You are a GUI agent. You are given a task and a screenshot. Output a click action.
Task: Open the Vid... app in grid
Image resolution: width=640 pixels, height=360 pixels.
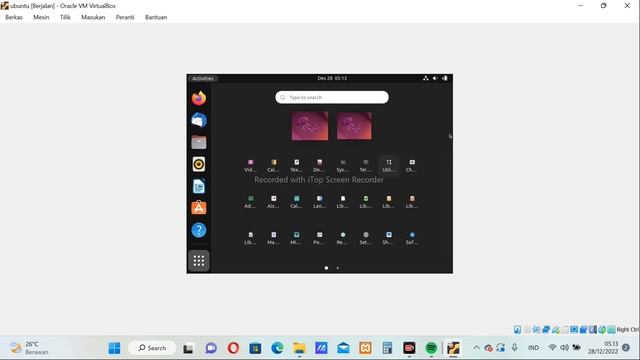tap(251, 165)
